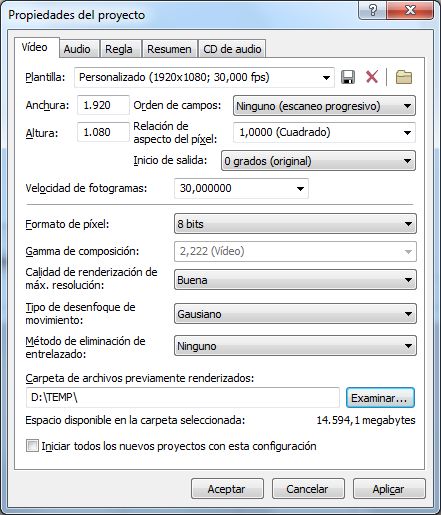Click the Anchura input field
The width and height of the screenshot is (441, 515).
[x=103, y=105]
